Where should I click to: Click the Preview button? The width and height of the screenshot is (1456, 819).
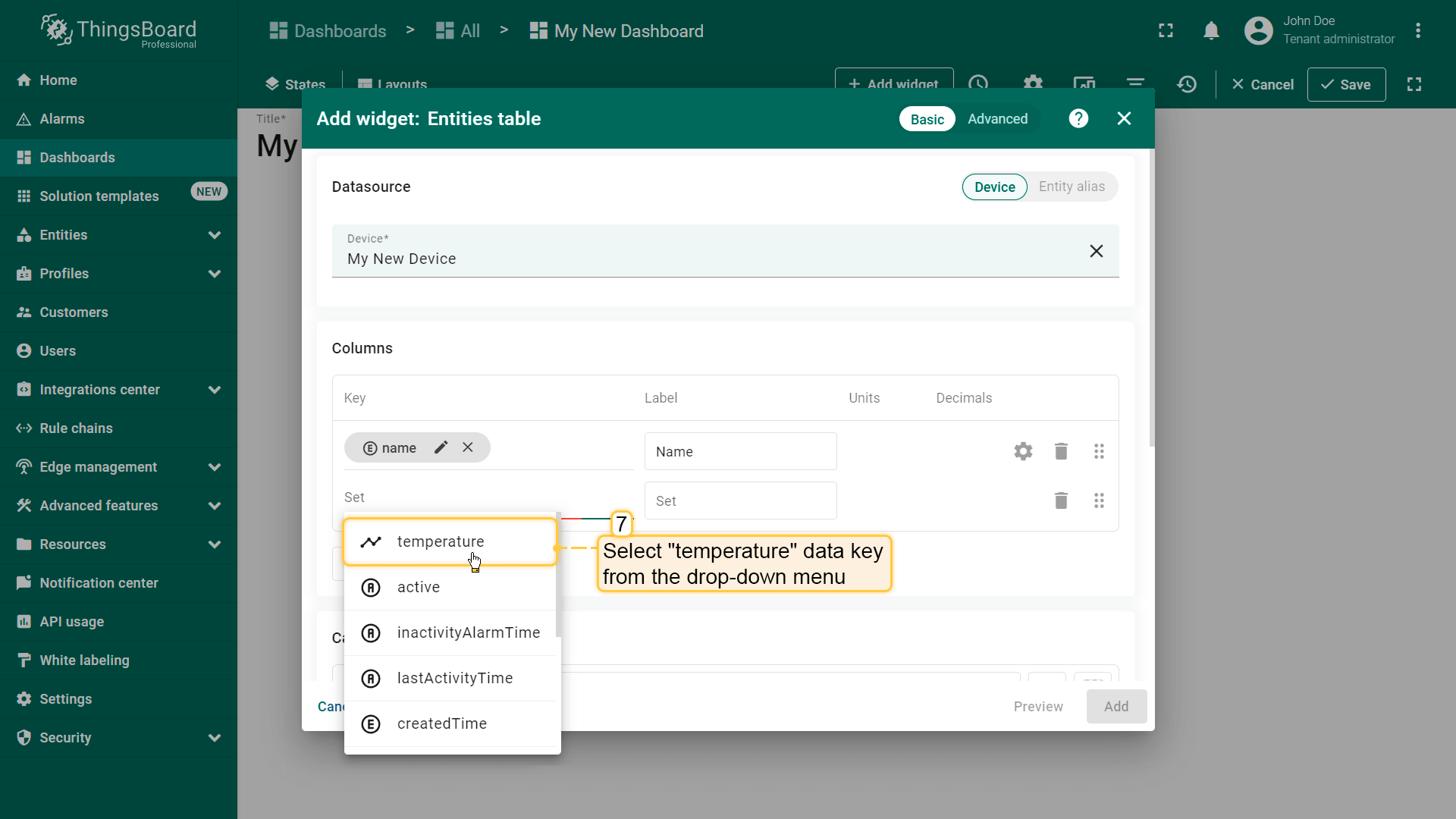pos(1037,706)
